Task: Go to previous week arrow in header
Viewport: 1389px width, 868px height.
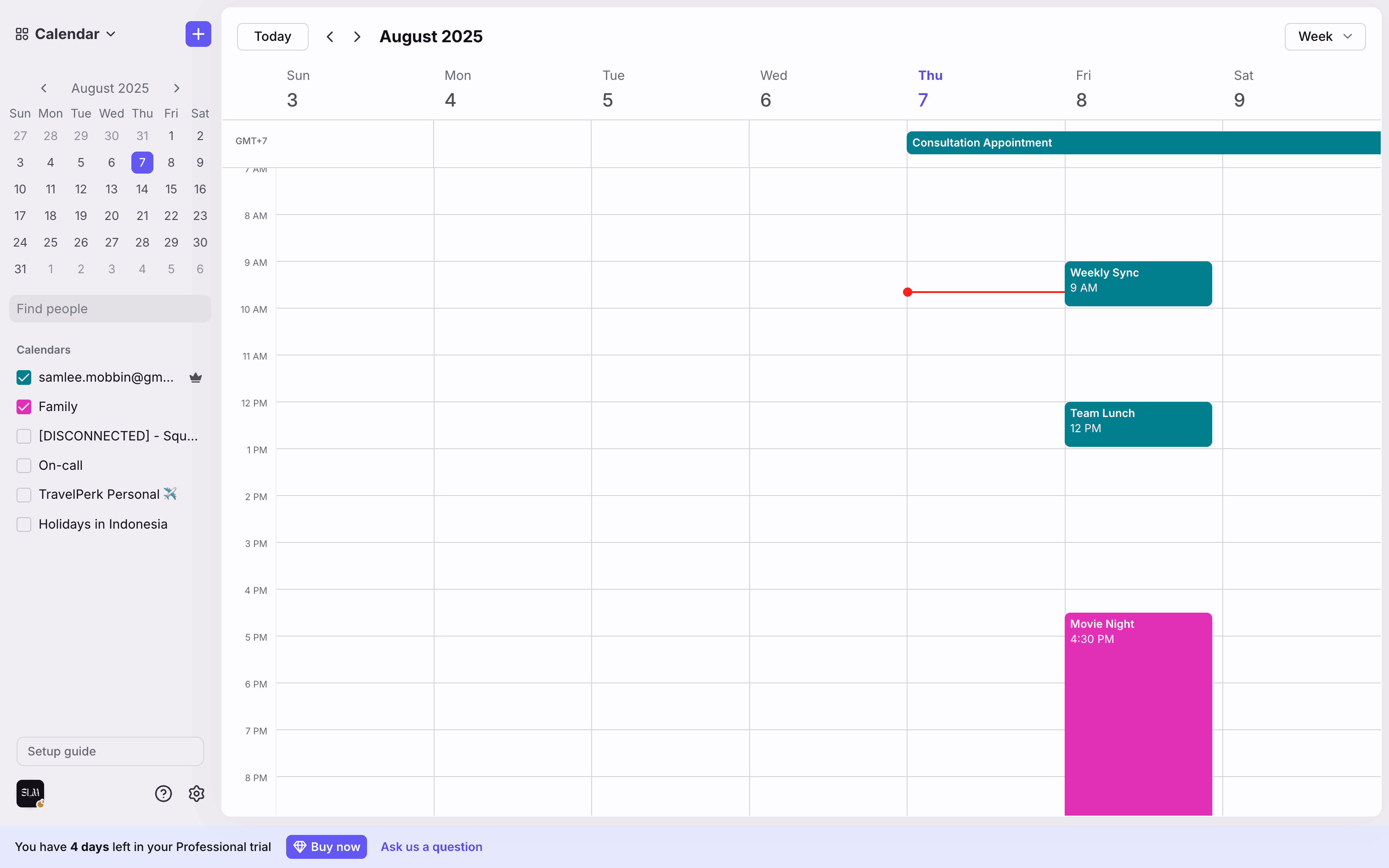Action: pos(330,37)
